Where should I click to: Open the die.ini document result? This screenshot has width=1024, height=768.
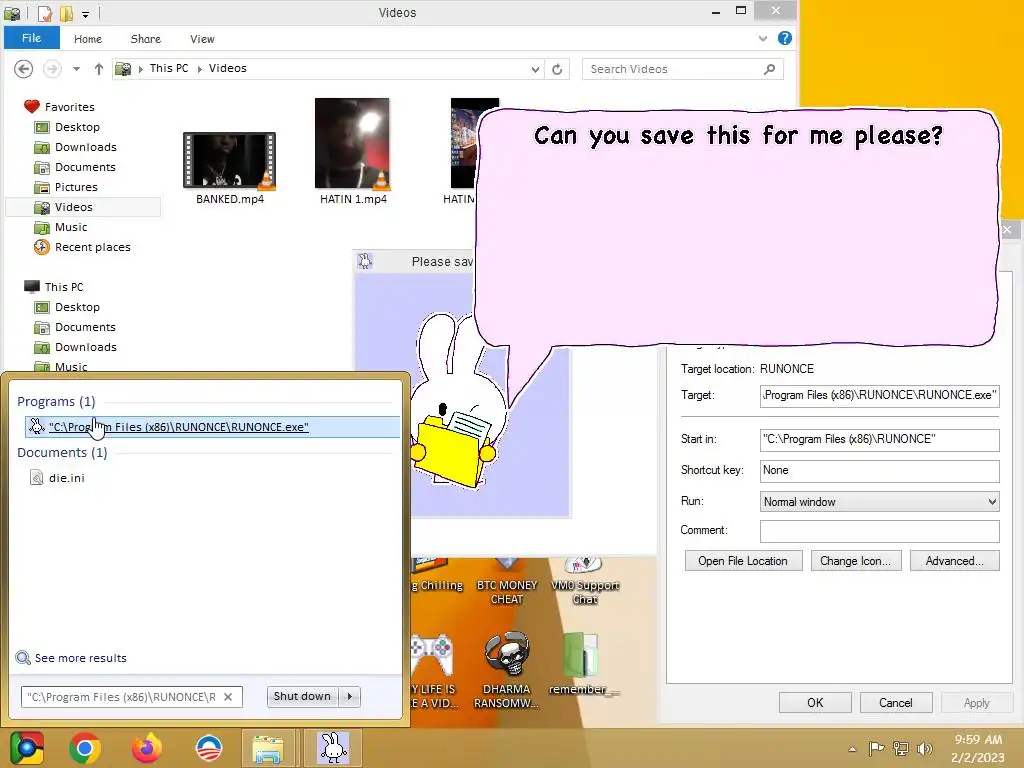(x=57, y=478)
